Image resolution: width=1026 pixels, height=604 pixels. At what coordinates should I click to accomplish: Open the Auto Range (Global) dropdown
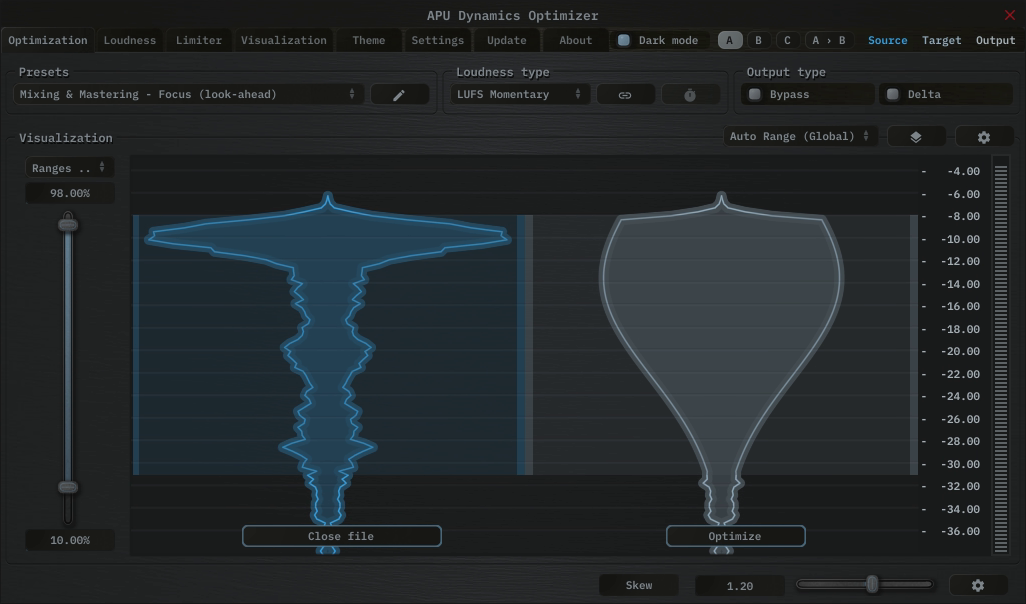point(800,137)
